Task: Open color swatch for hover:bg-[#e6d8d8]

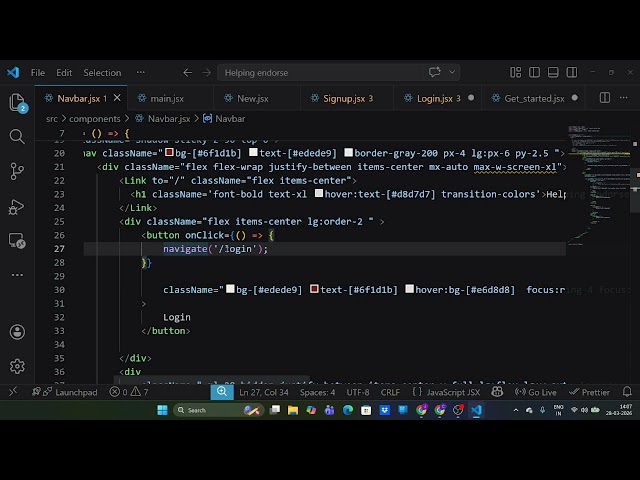Action: [x=409, y=289]
